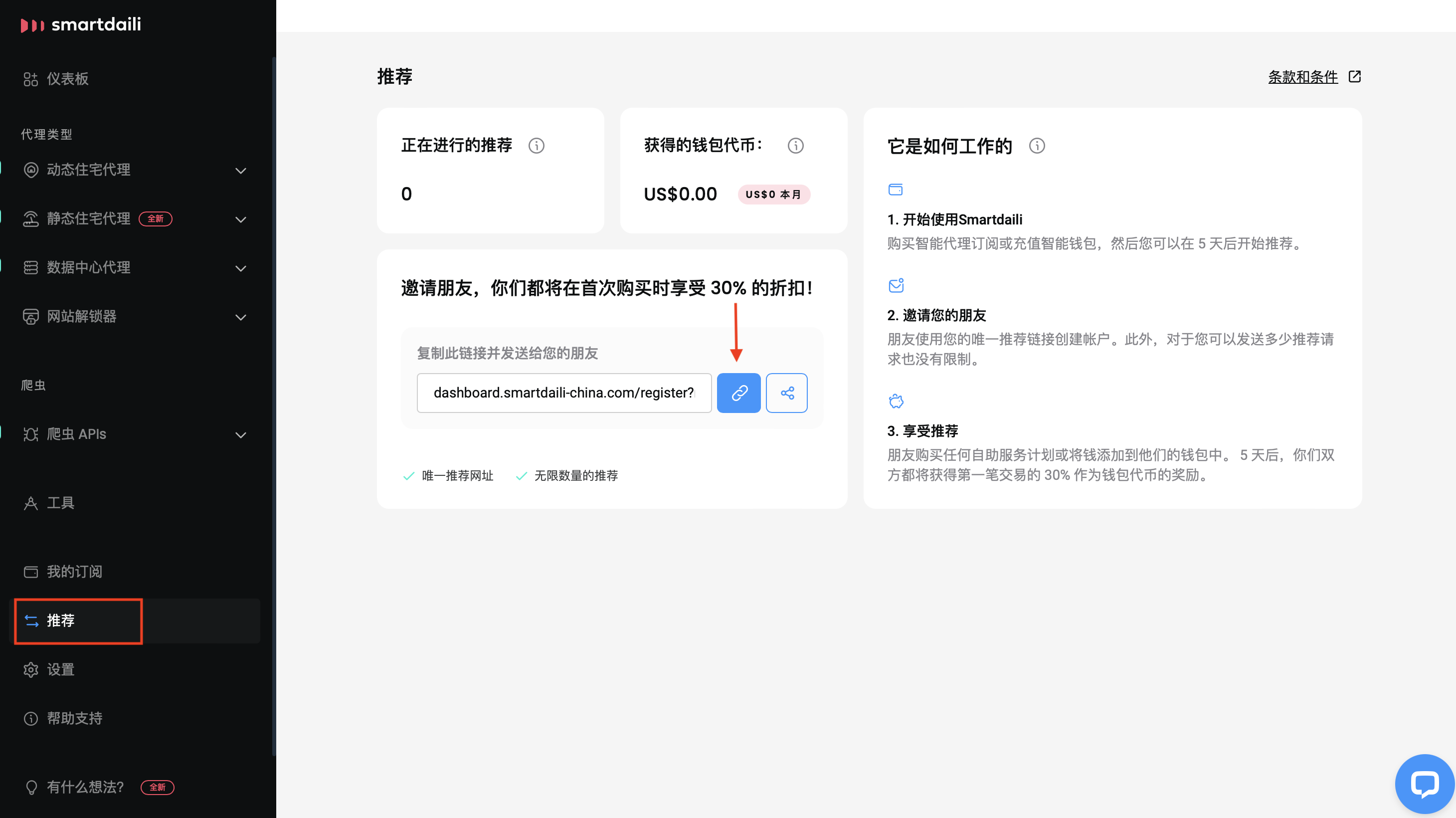Click info icon next to 正在进行的推荐

coord(537,146)
